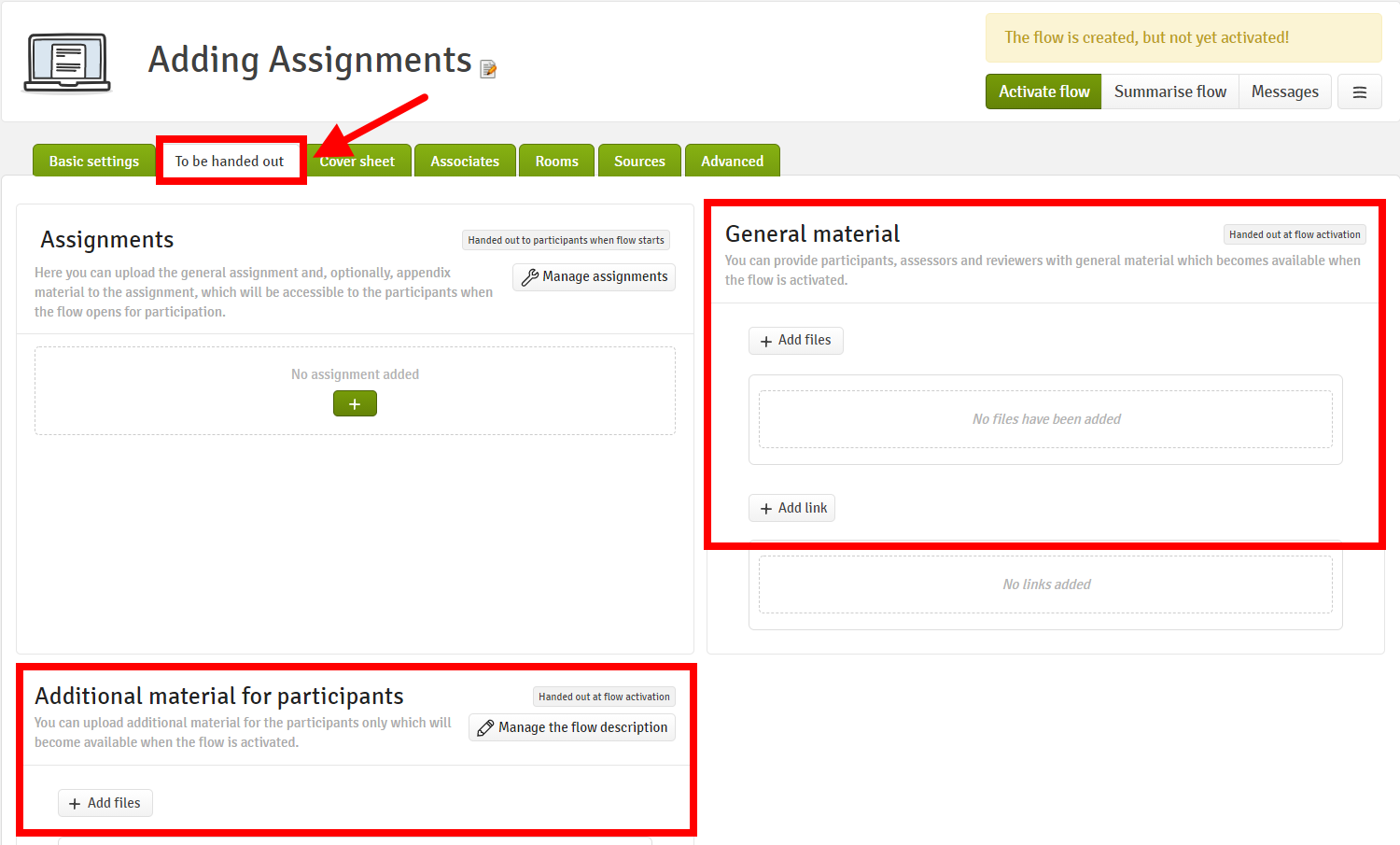Go to the Cover sheet tab
1400x845 pixels.
pos(360,161)
